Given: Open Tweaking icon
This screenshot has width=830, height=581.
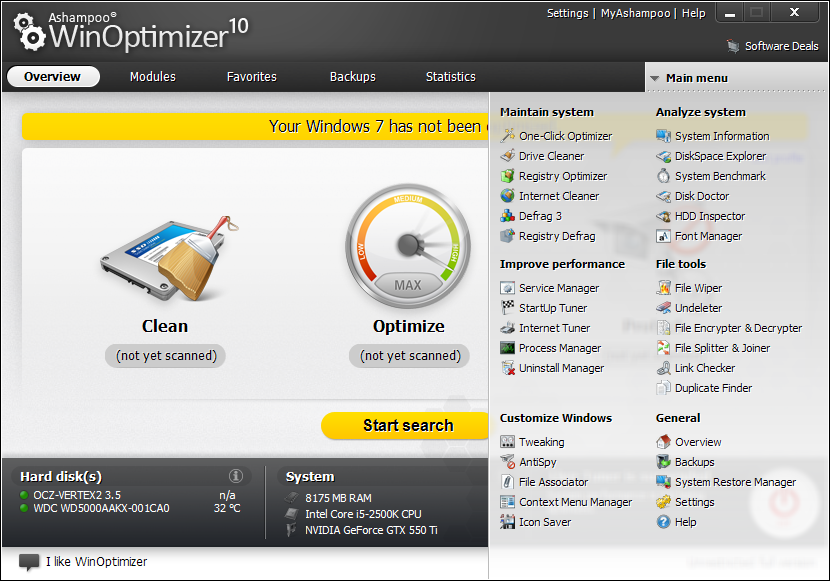Looking at the screenshot, I should click(x=508, y=441).
